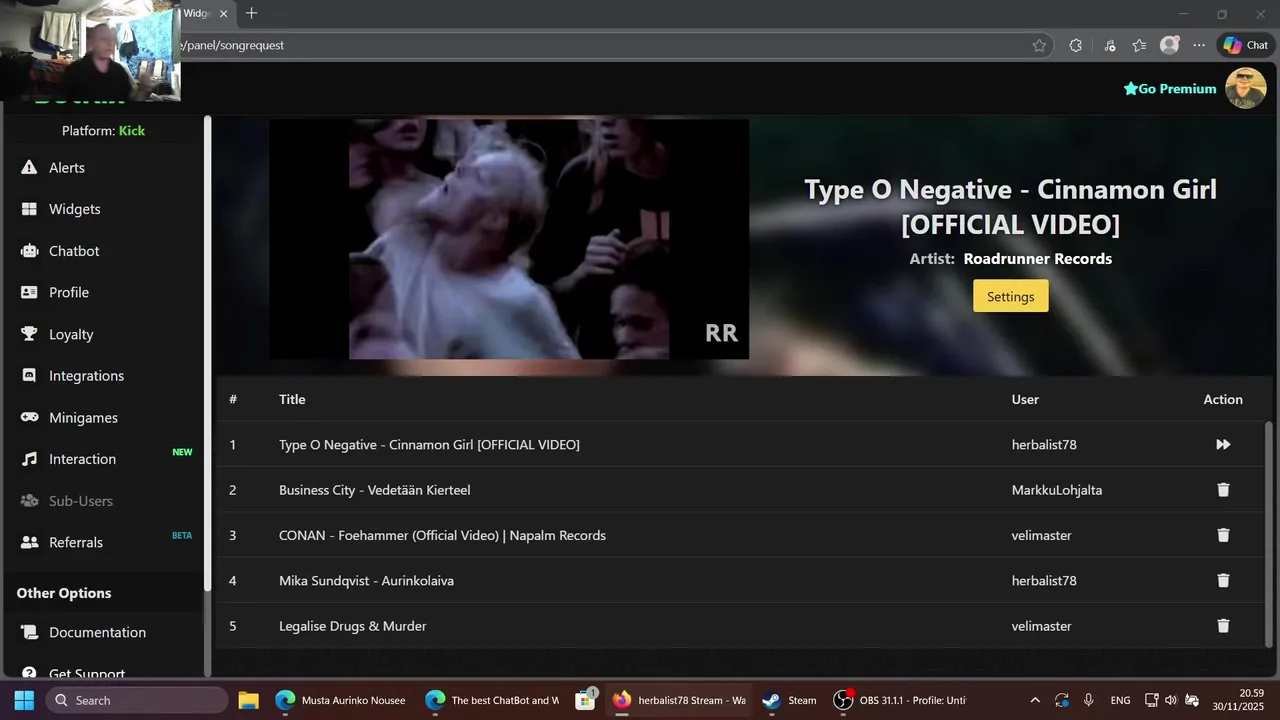Open Widgets from the sidebar

[x=74, y=209]
